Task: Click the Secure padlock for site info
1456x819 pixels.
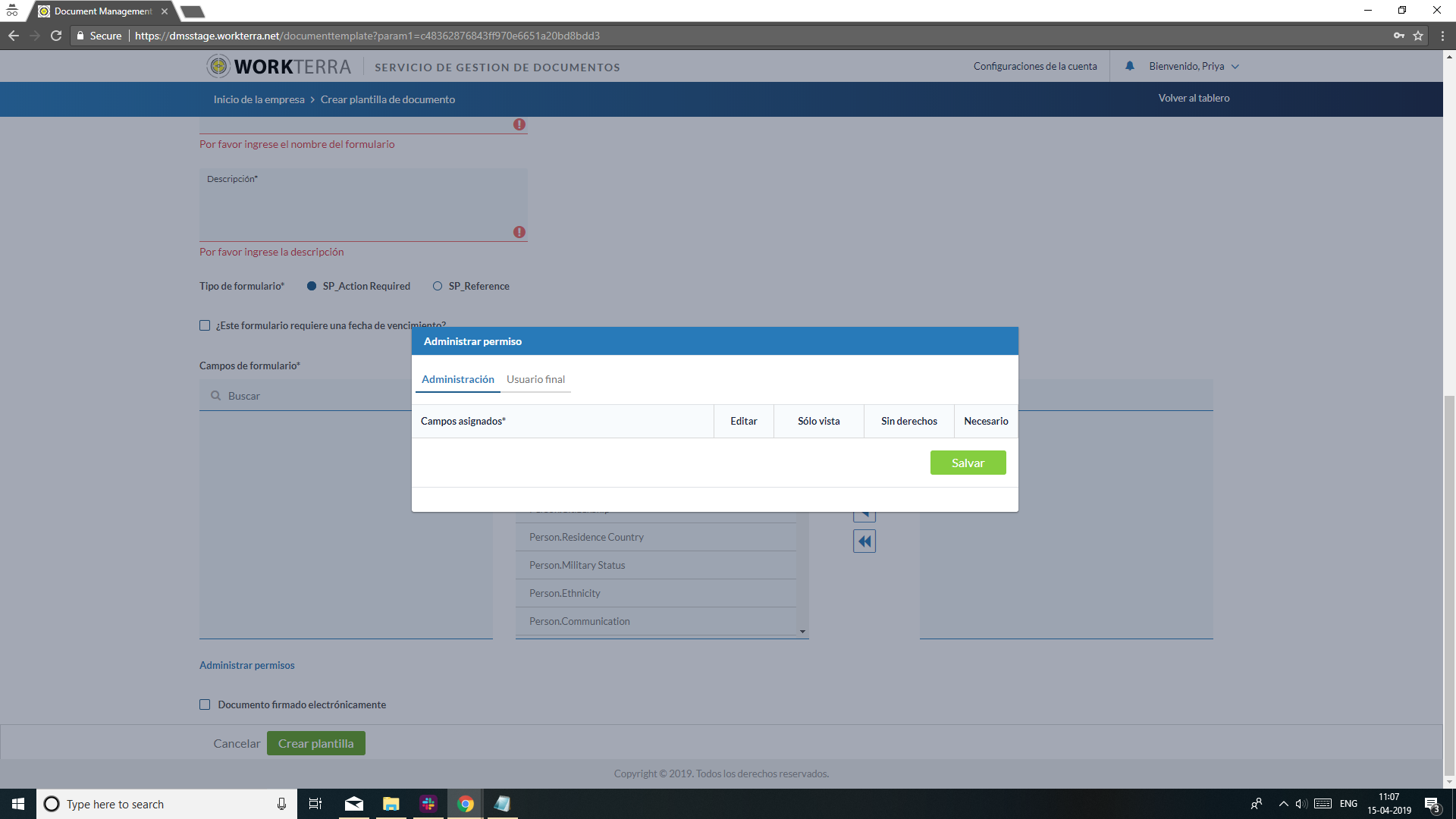Action: pyautogui.click(x=80, y=35)
